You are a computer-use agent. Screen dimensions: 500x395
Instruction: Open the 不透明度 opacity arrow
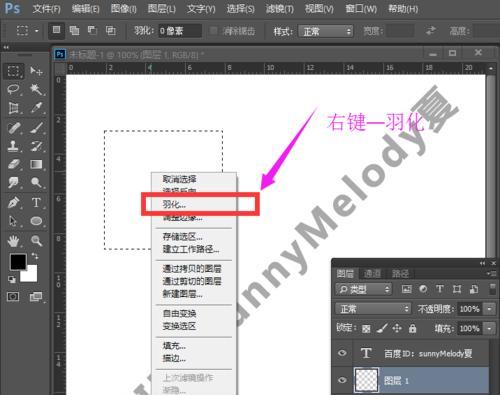click(489, 309)
